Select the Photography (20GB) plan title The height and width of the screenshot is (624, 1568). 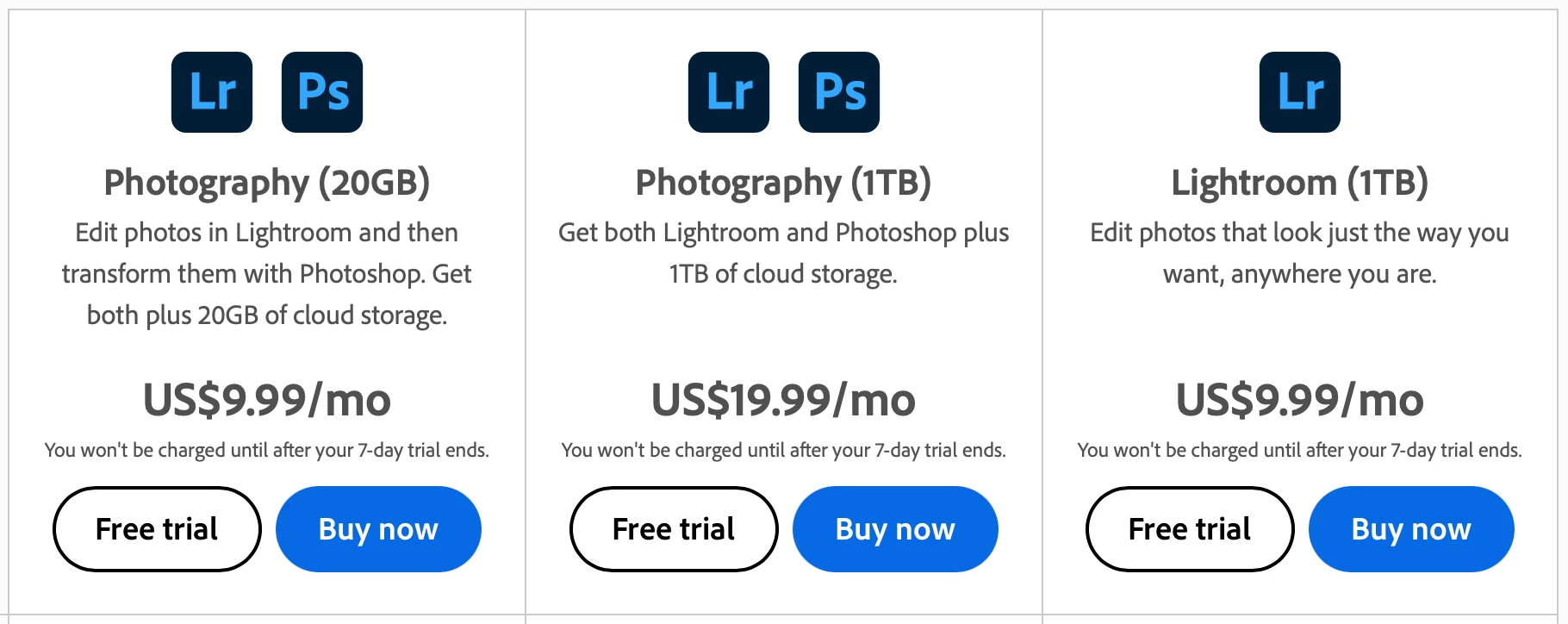pyautogui.click(x=267, y=183)
